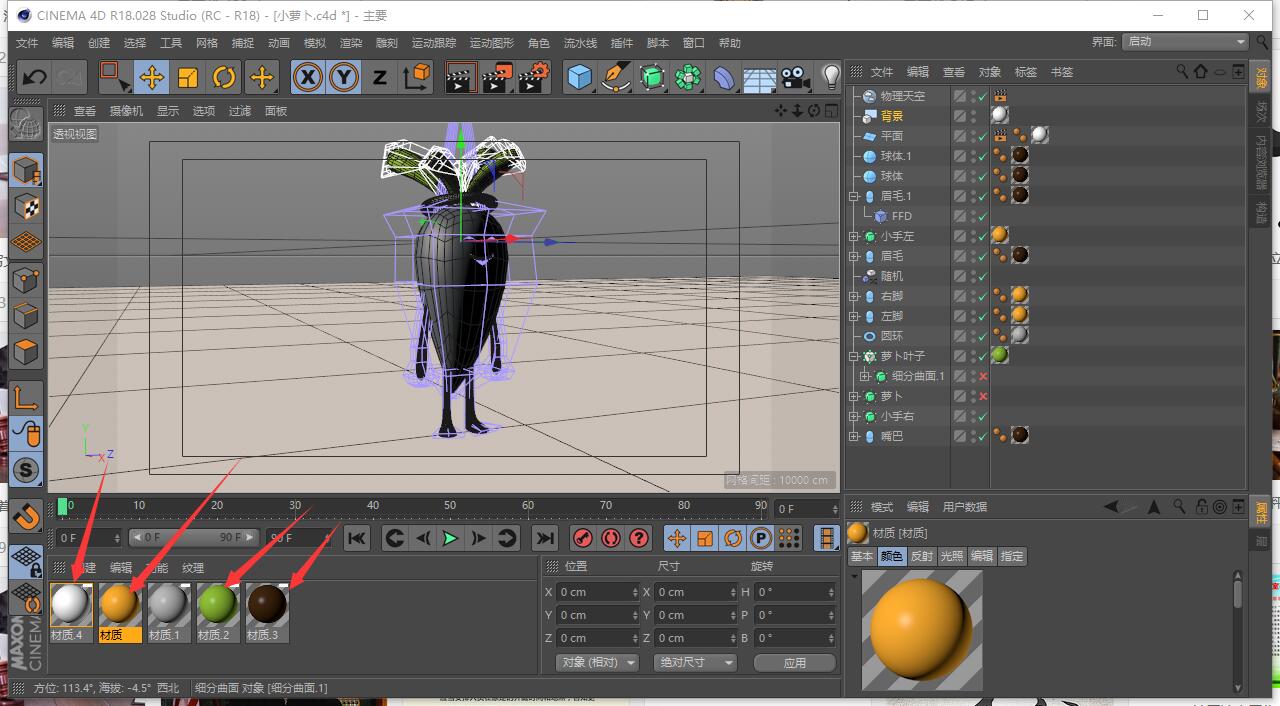Click frame 50 on the timeline ruler
The height and width of the screenshot is (706, 1280).
pos(450,506)
